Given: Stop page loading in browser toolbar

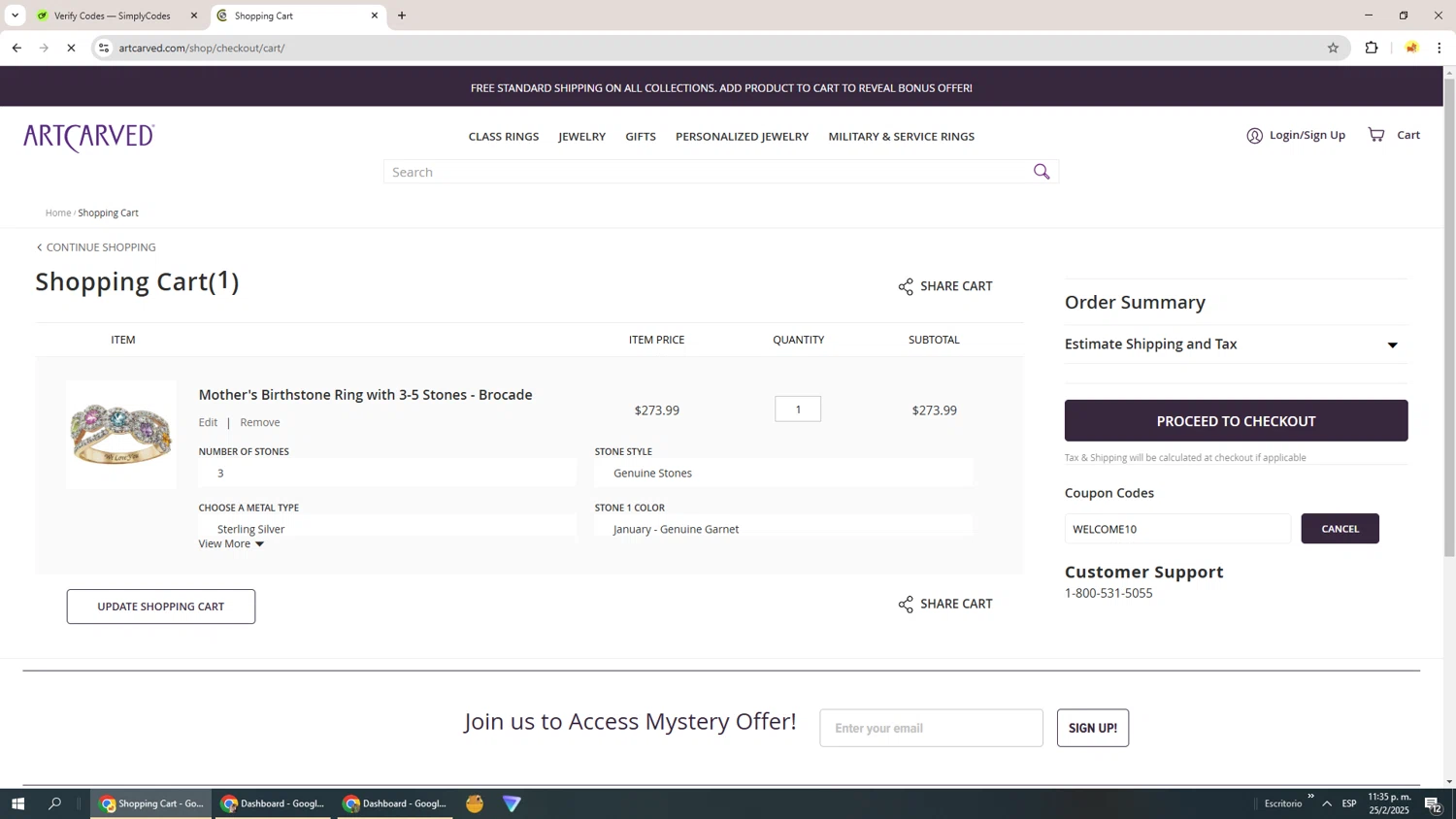Looking at the screenshot, I should tap(71, 48).
